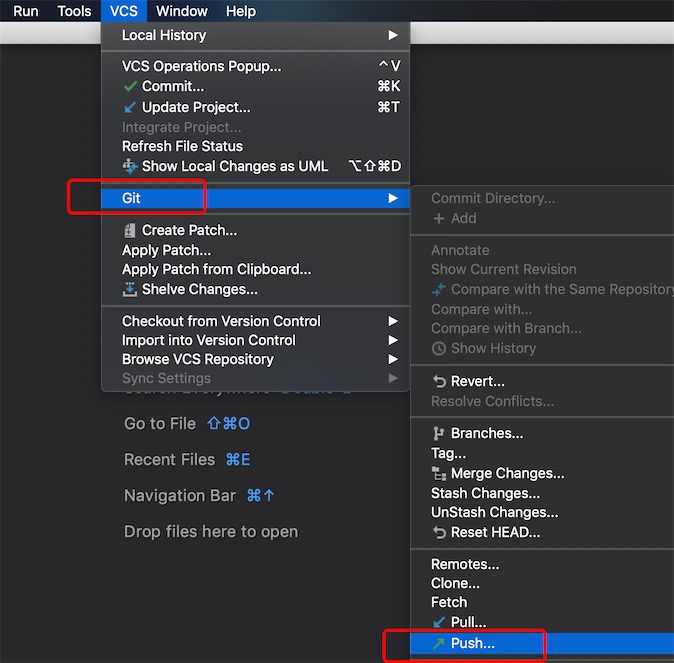
Task: Select Stash Changes...
Action: click(x=542, y=493)
